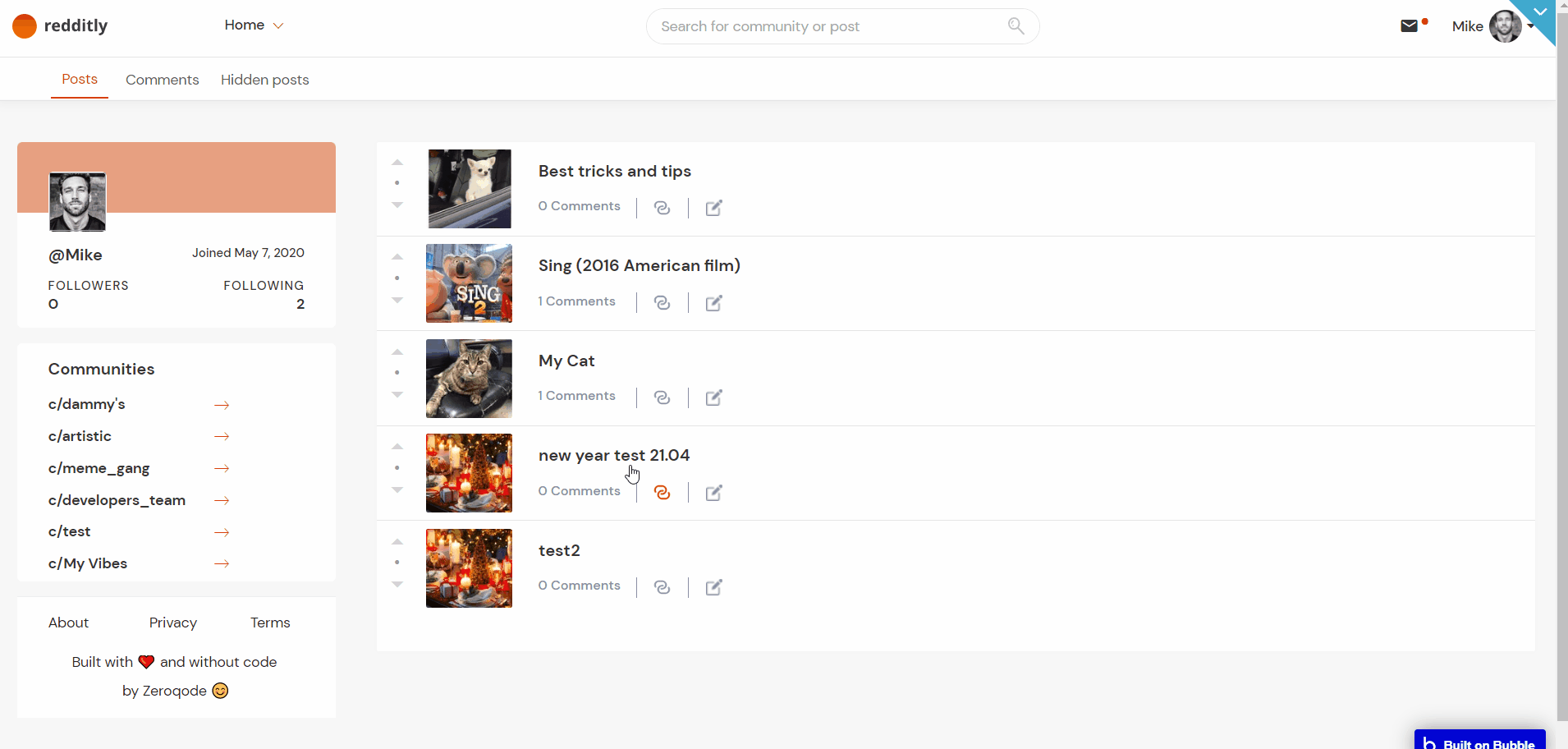
Task: Go to c/developers_team community
Action: [x=117, y=500]
